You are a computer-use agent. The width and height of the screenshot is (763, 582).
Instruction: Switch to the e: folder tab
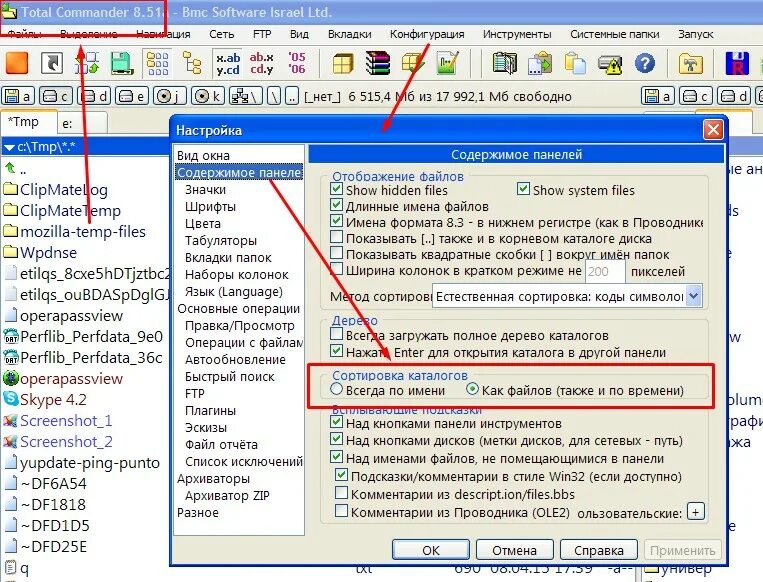coord(82,124)
